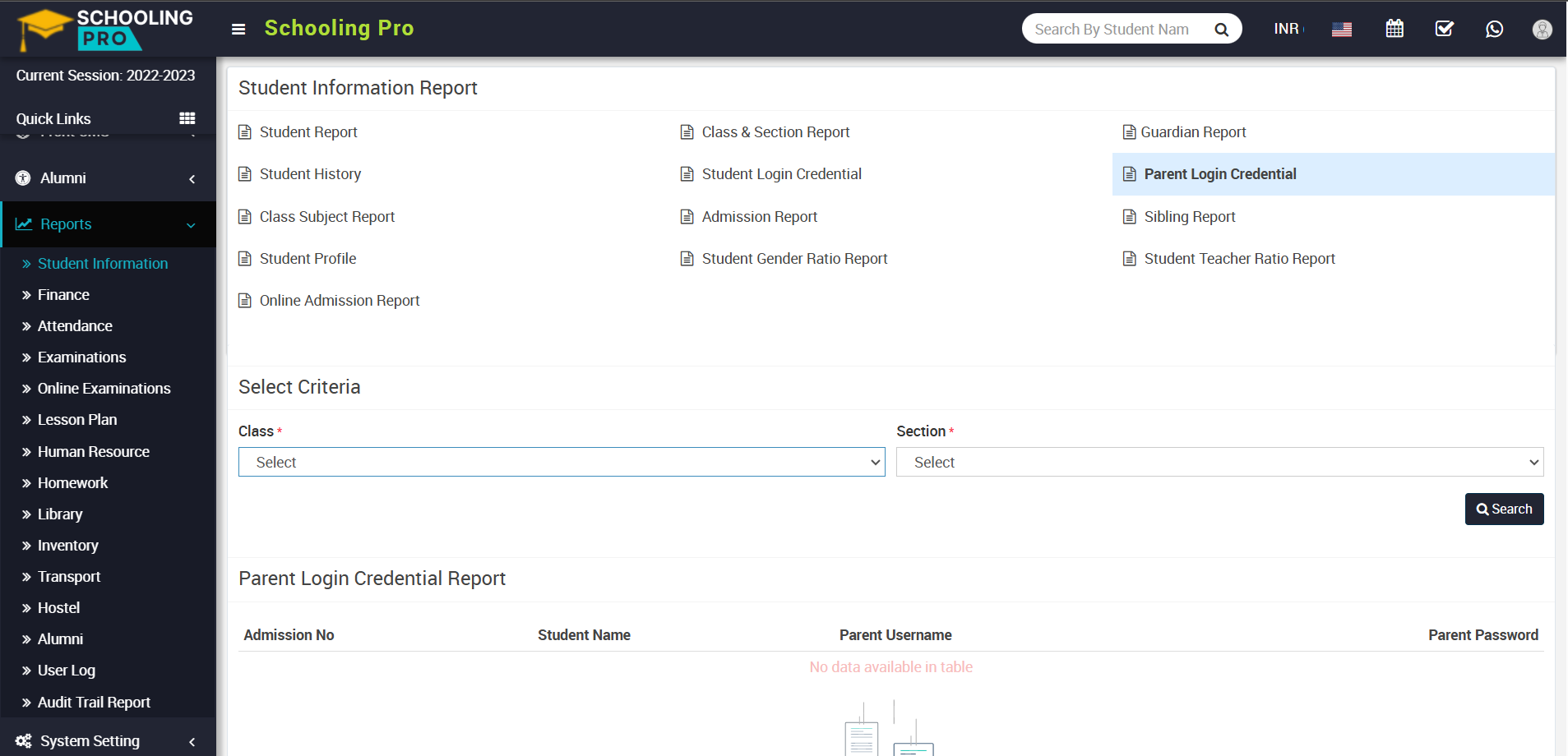This screenshot has width=1568, height=756.
Task: Open Attendance reports submenu
Action: 75,326
